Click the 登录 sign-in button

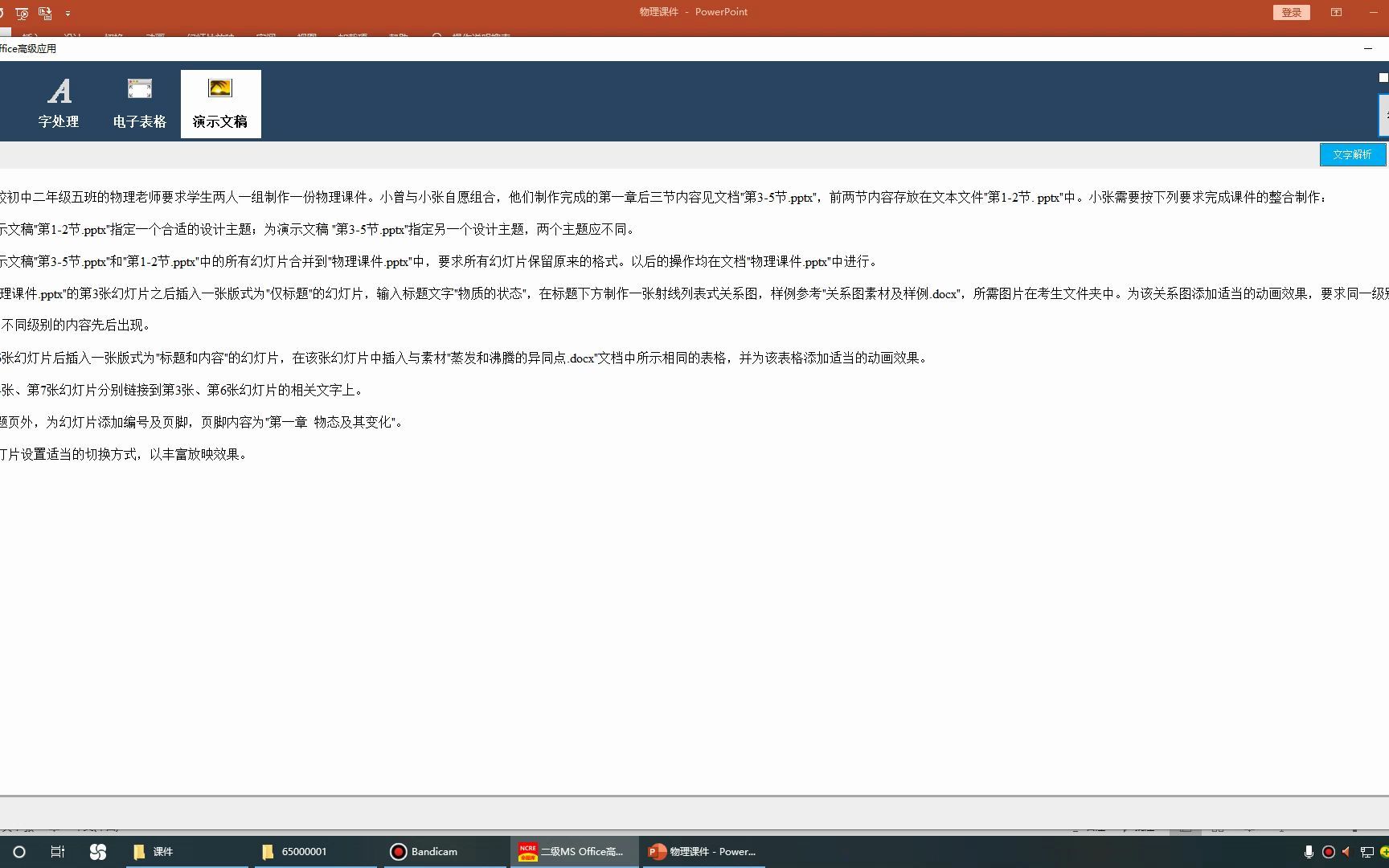coord(1291,12)
